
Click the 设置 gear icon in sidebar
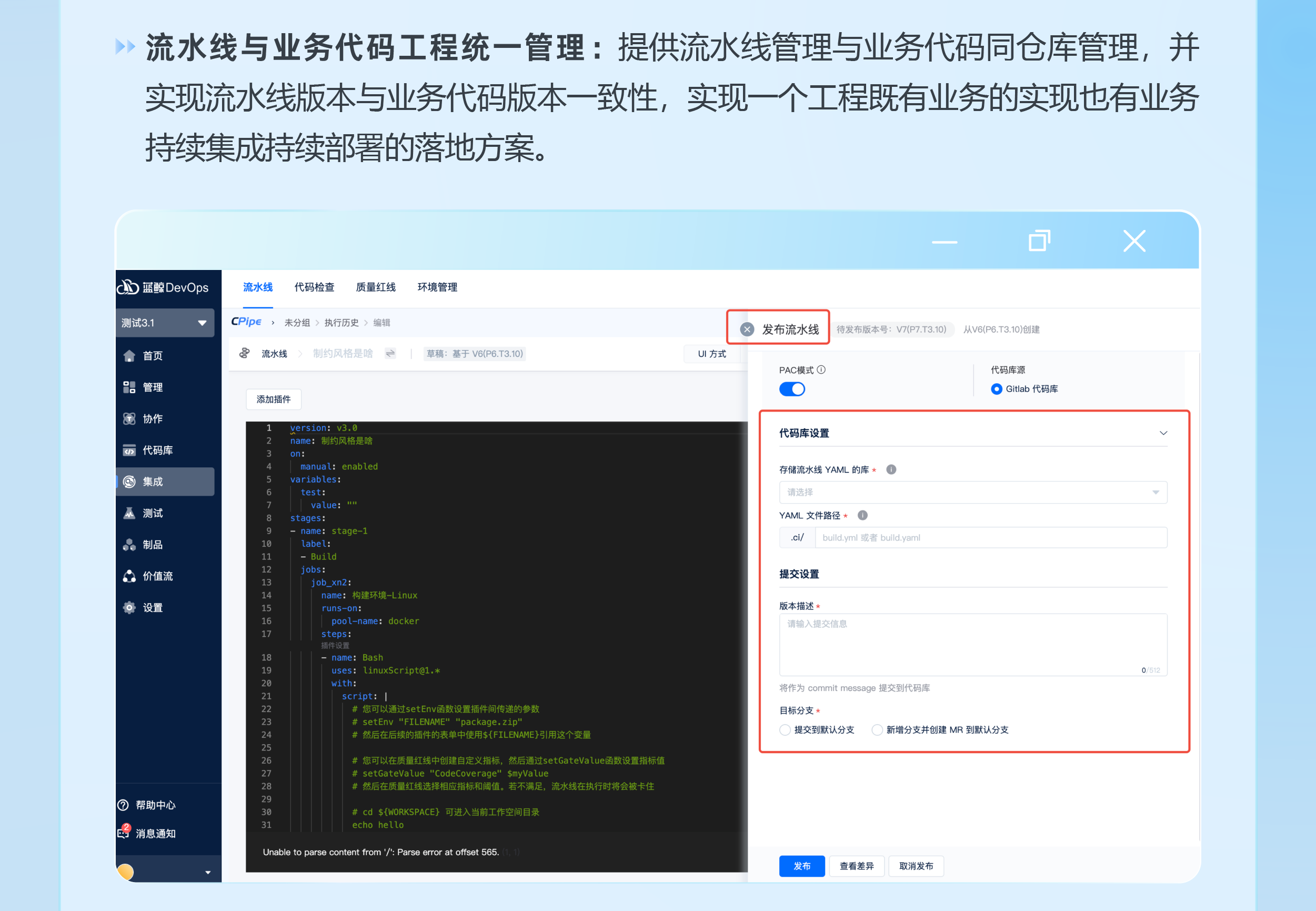(x=129, y=607)
